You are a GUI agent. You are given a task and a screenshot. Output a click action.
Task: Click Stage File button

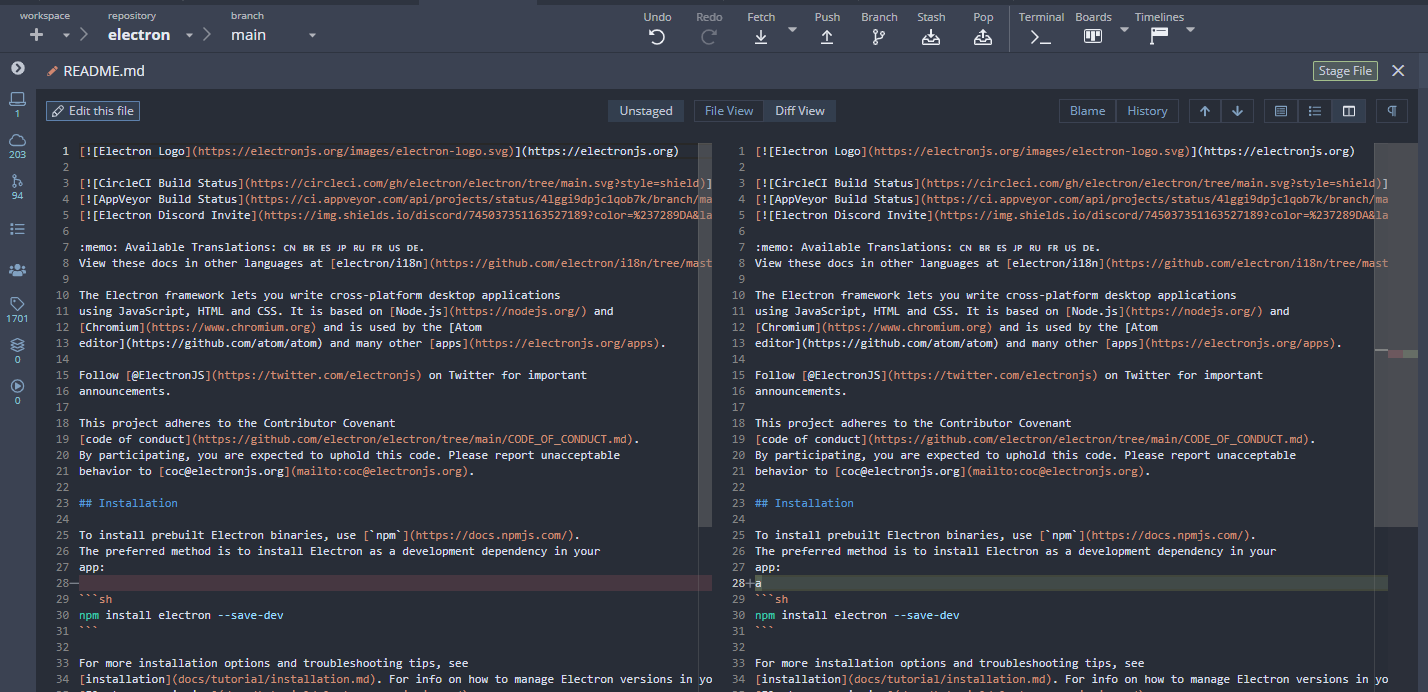point(1345,71)
